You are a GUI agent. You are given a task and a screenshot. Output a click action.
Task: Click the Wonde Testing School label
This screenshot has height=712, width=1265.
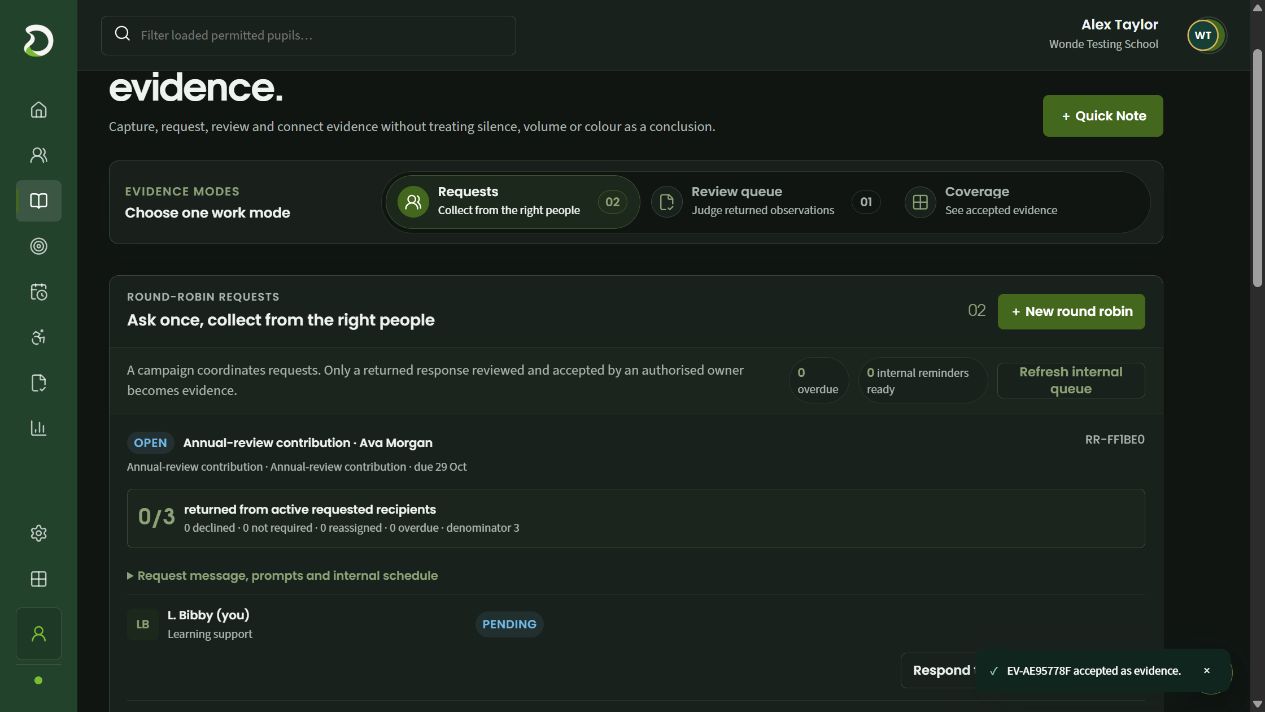(1103, 44)
